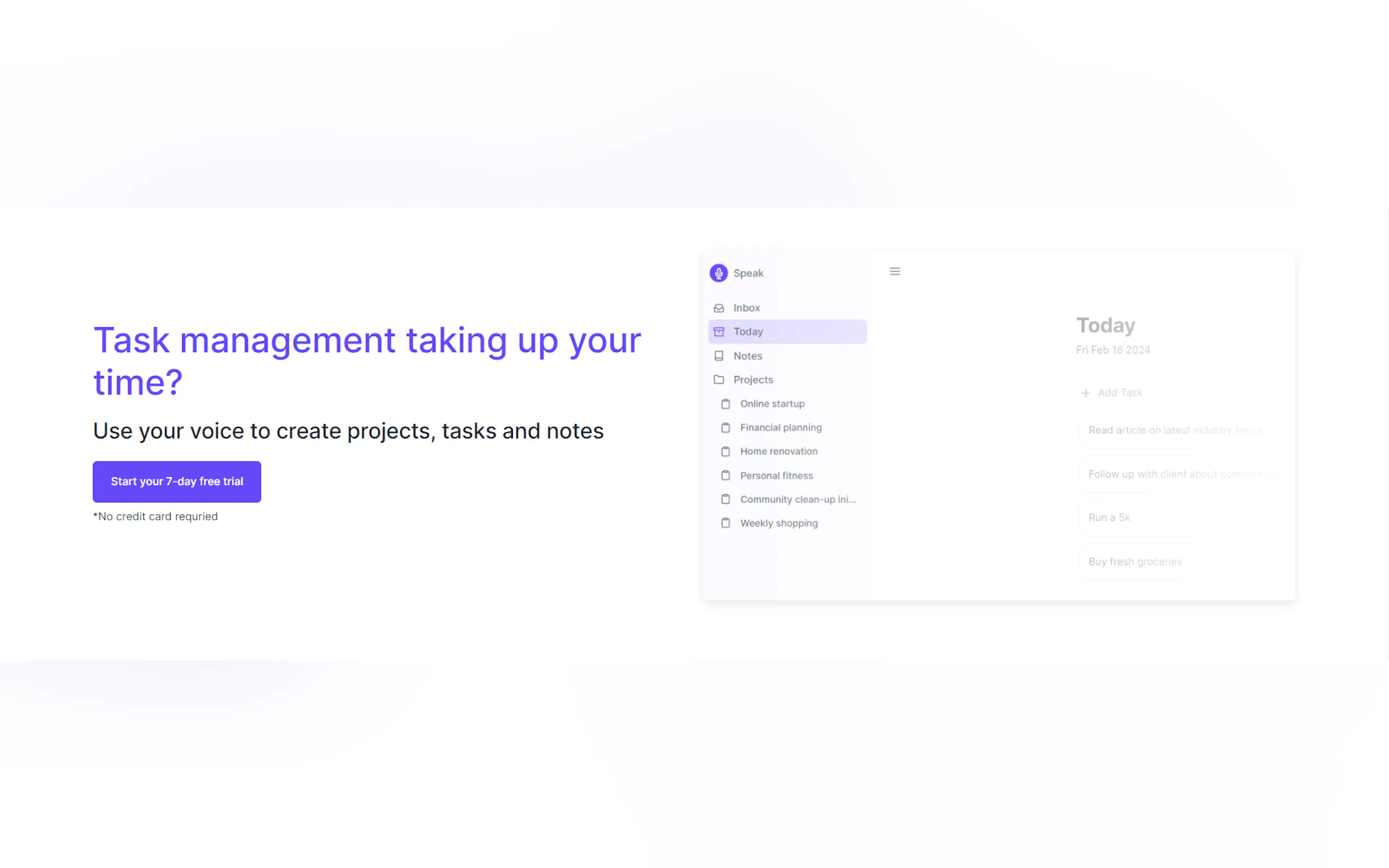Click the Online startup clipboard icon
Screen dimensions: 1389x868
[725, 404]
